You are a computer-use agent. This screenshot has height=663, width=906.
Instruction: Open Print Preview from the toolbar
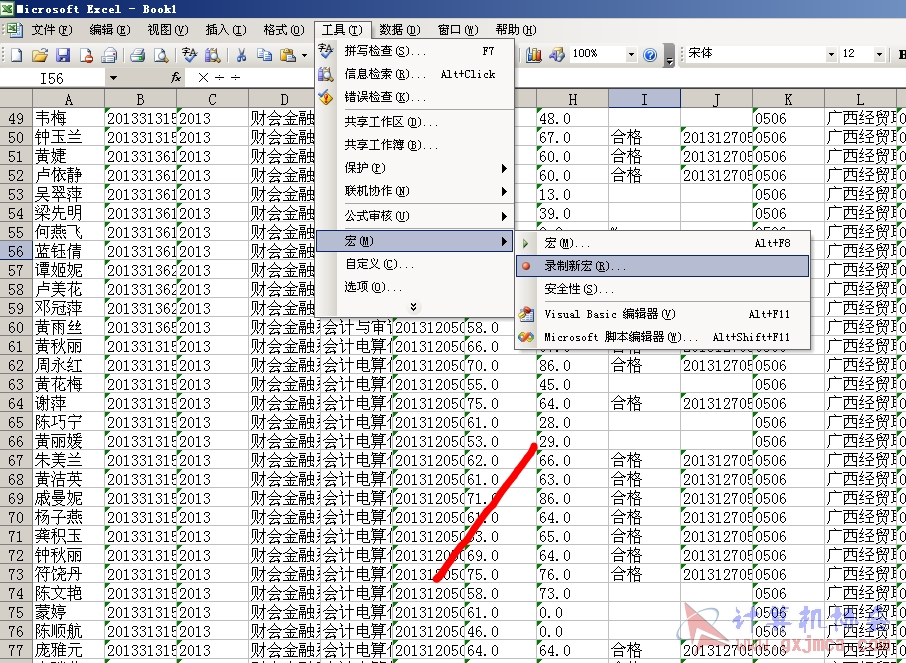161,55
